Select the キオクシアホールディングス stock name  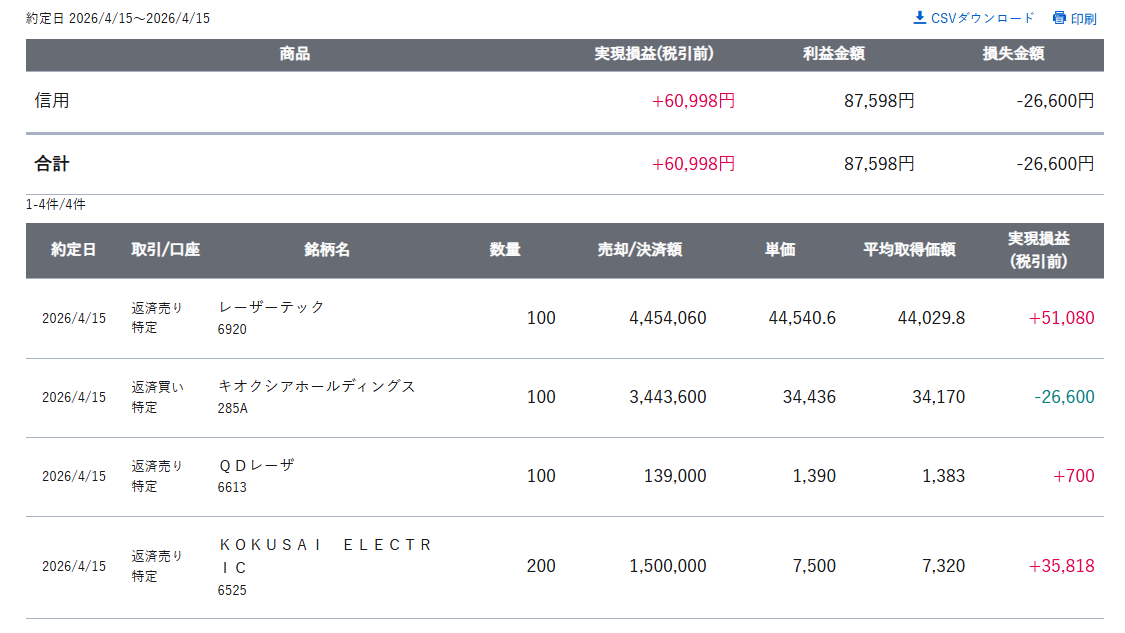(x=317, y=386)
